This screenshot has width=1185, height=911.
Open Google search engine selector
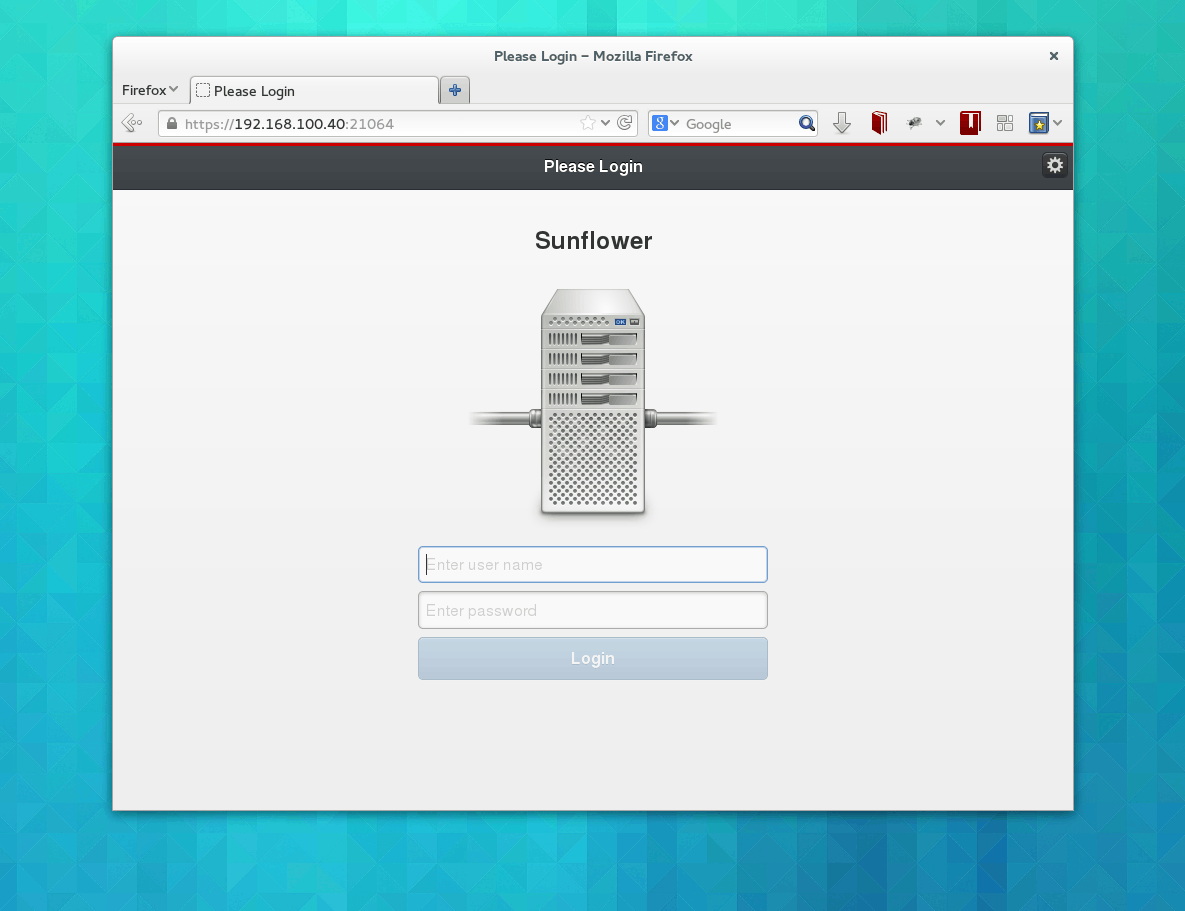coord(665,123)
